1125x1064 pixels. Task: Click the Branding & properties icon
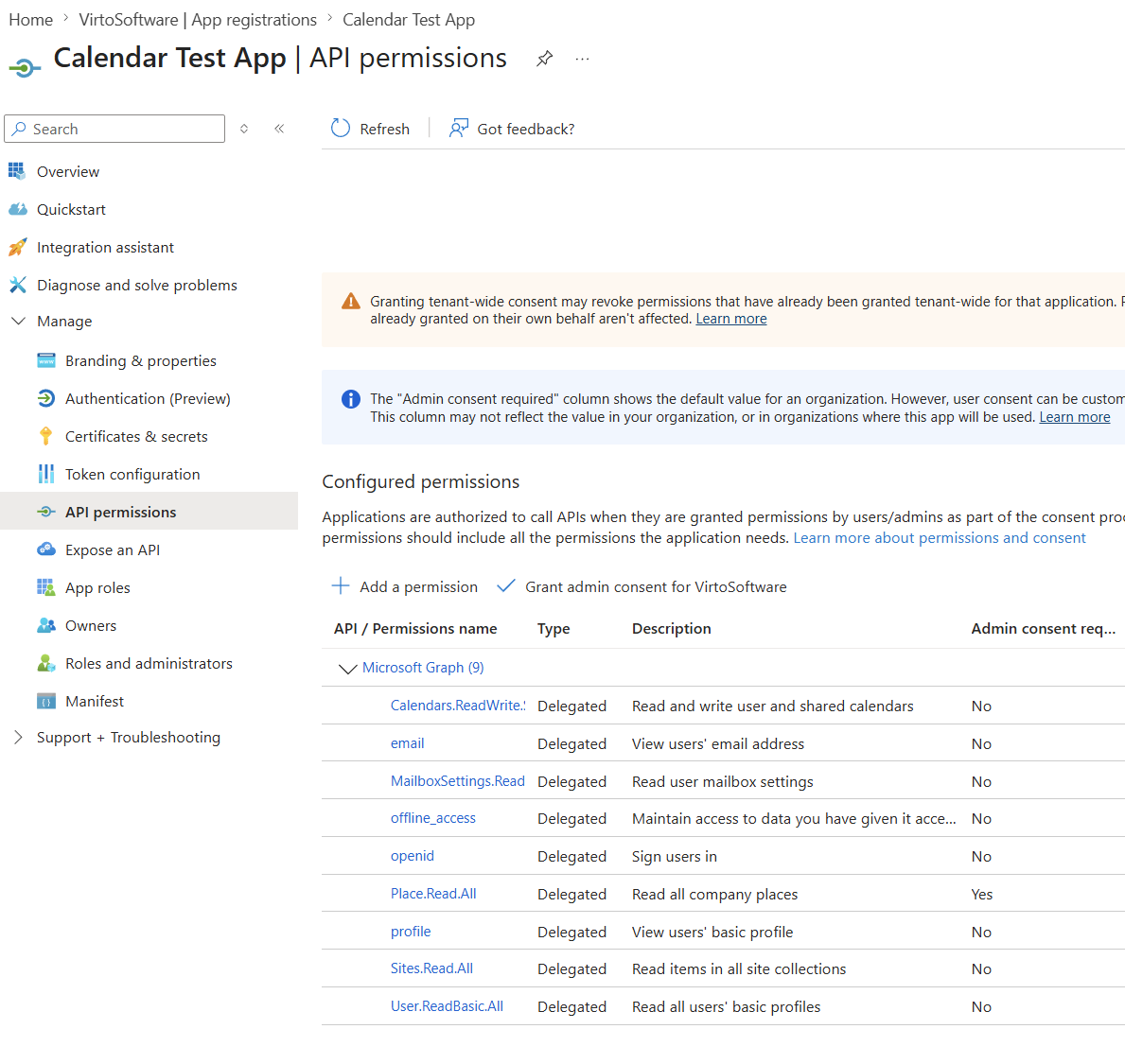[x=46, y=360]
